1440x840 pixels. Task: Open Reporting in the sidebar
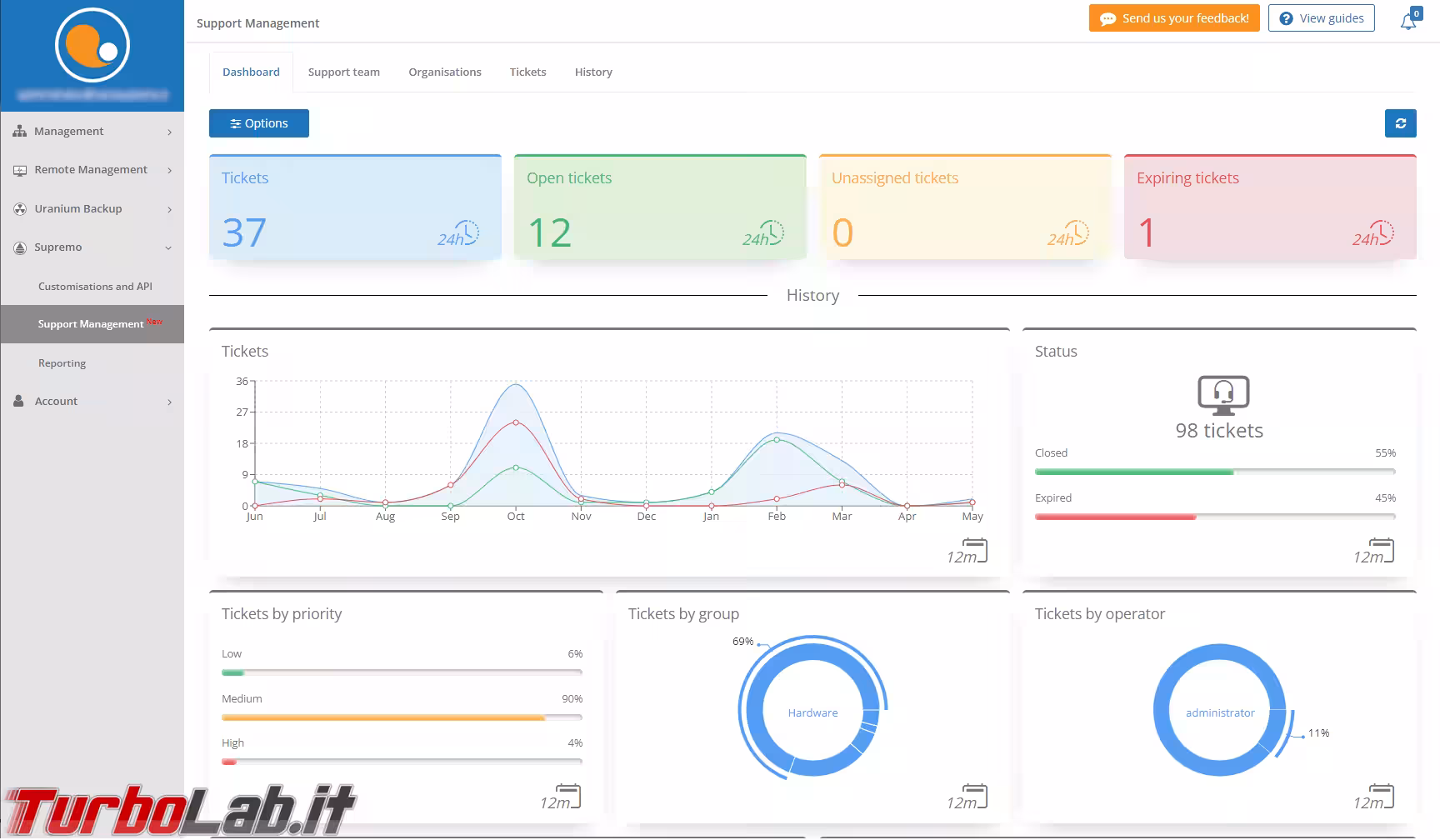click(62, 363)
